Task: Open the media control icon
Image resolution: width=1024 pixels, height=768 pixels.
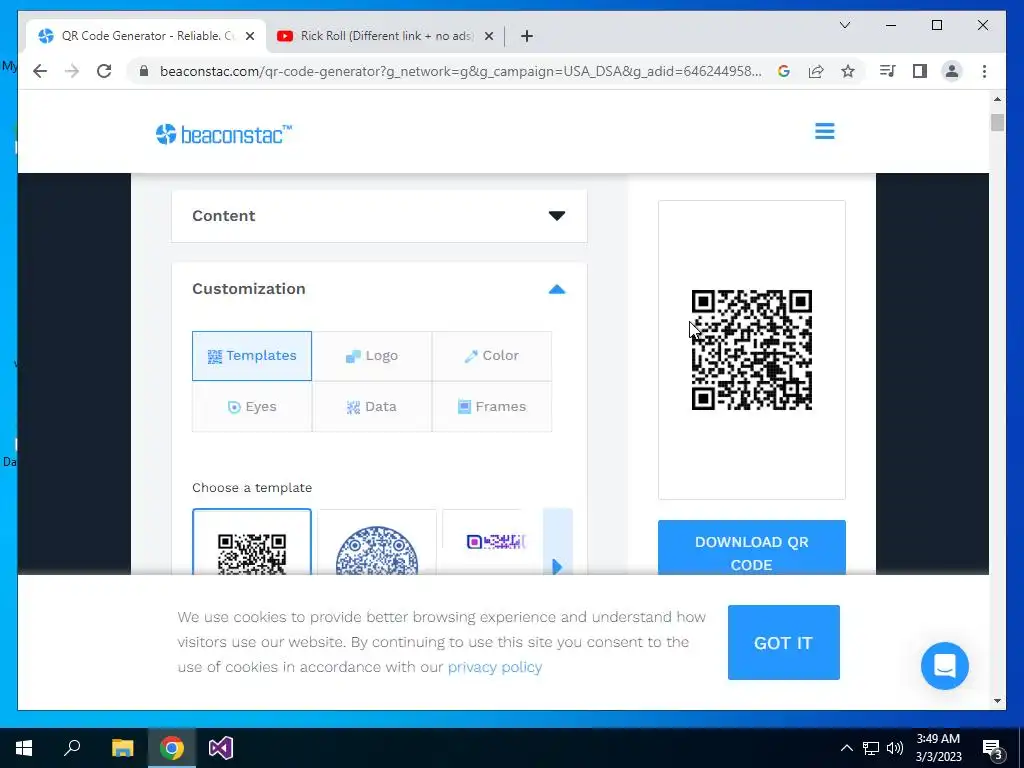Action: [x=887, y=71]
